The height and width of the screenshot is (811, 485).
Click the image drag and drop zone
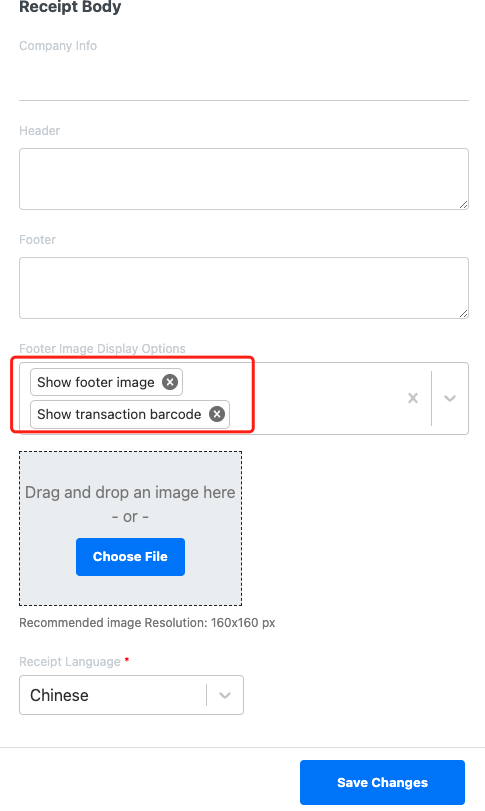tap(130, 528)
